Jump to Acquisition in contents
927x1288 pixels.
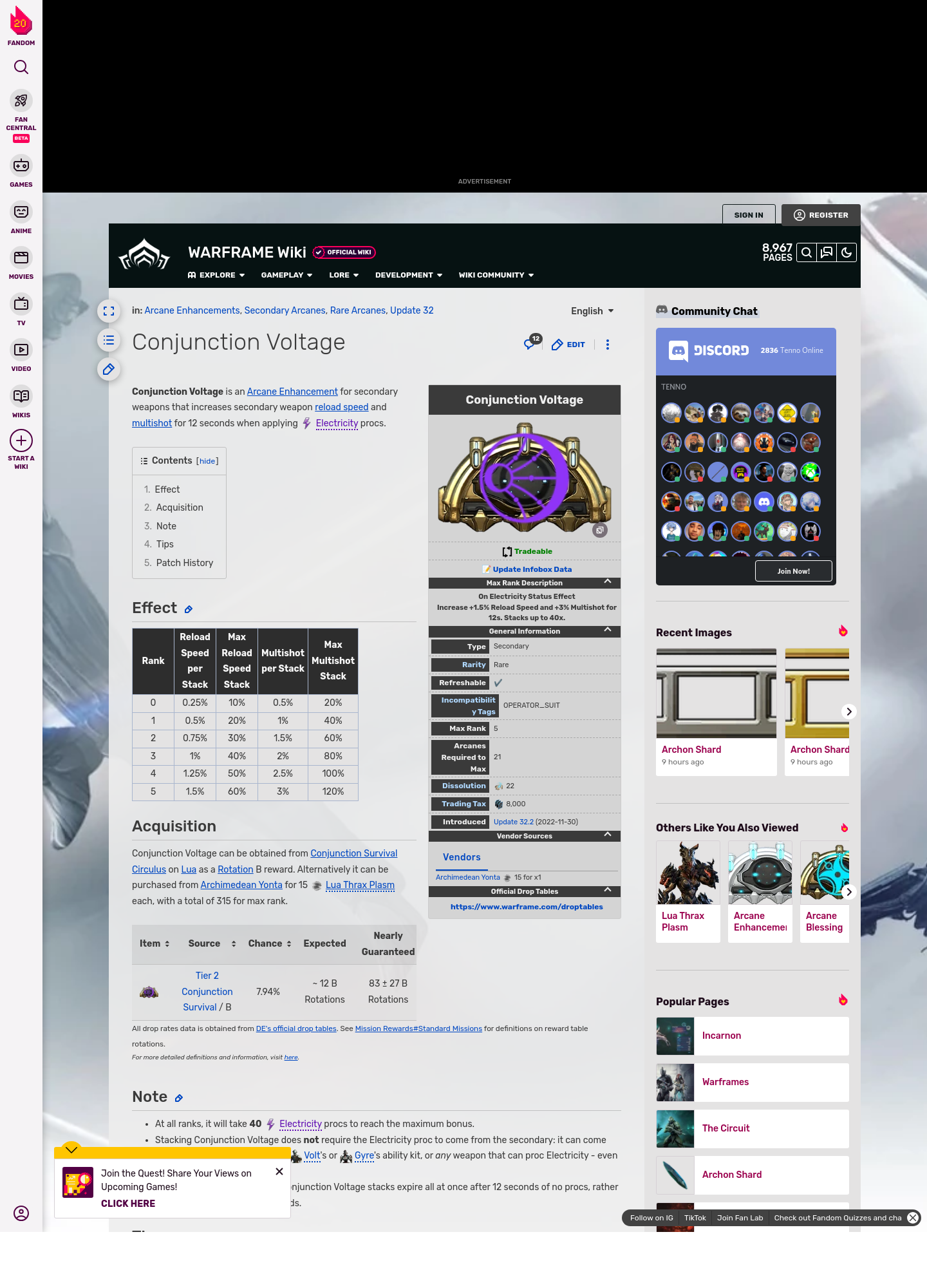tap(180, 507)
